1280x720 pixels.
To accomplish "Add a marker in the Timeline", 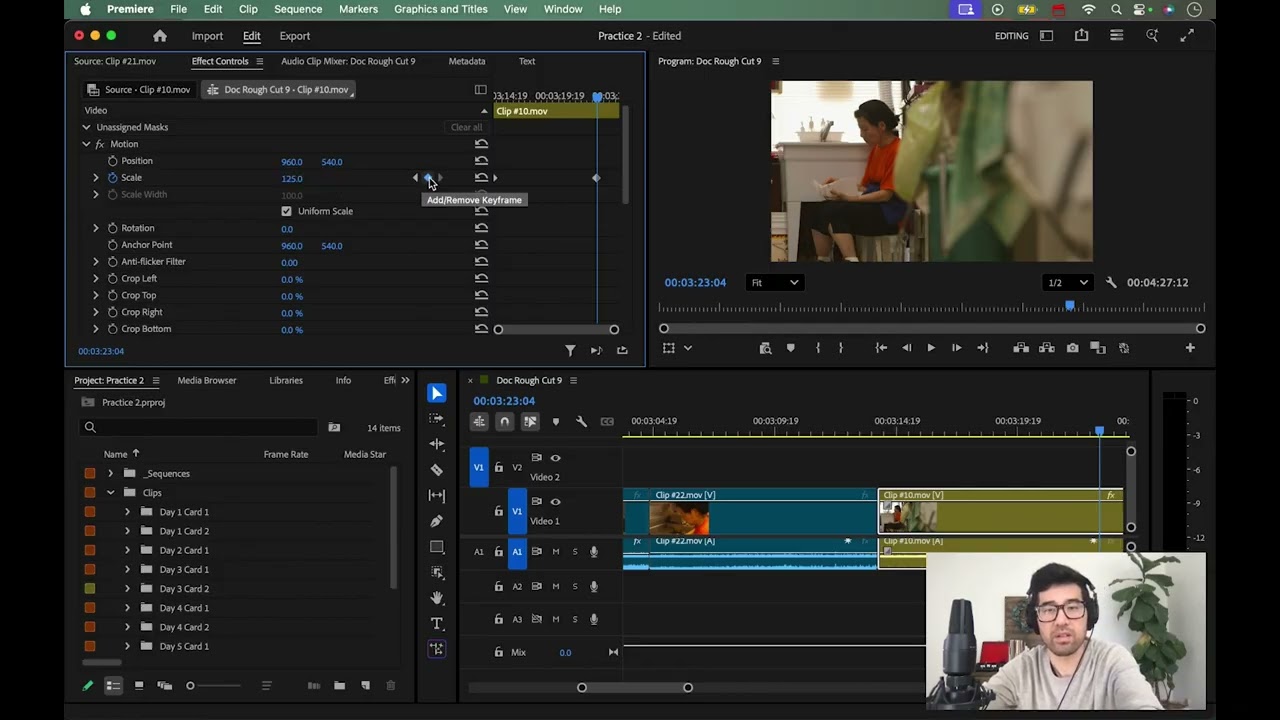I will click(556, 422).
